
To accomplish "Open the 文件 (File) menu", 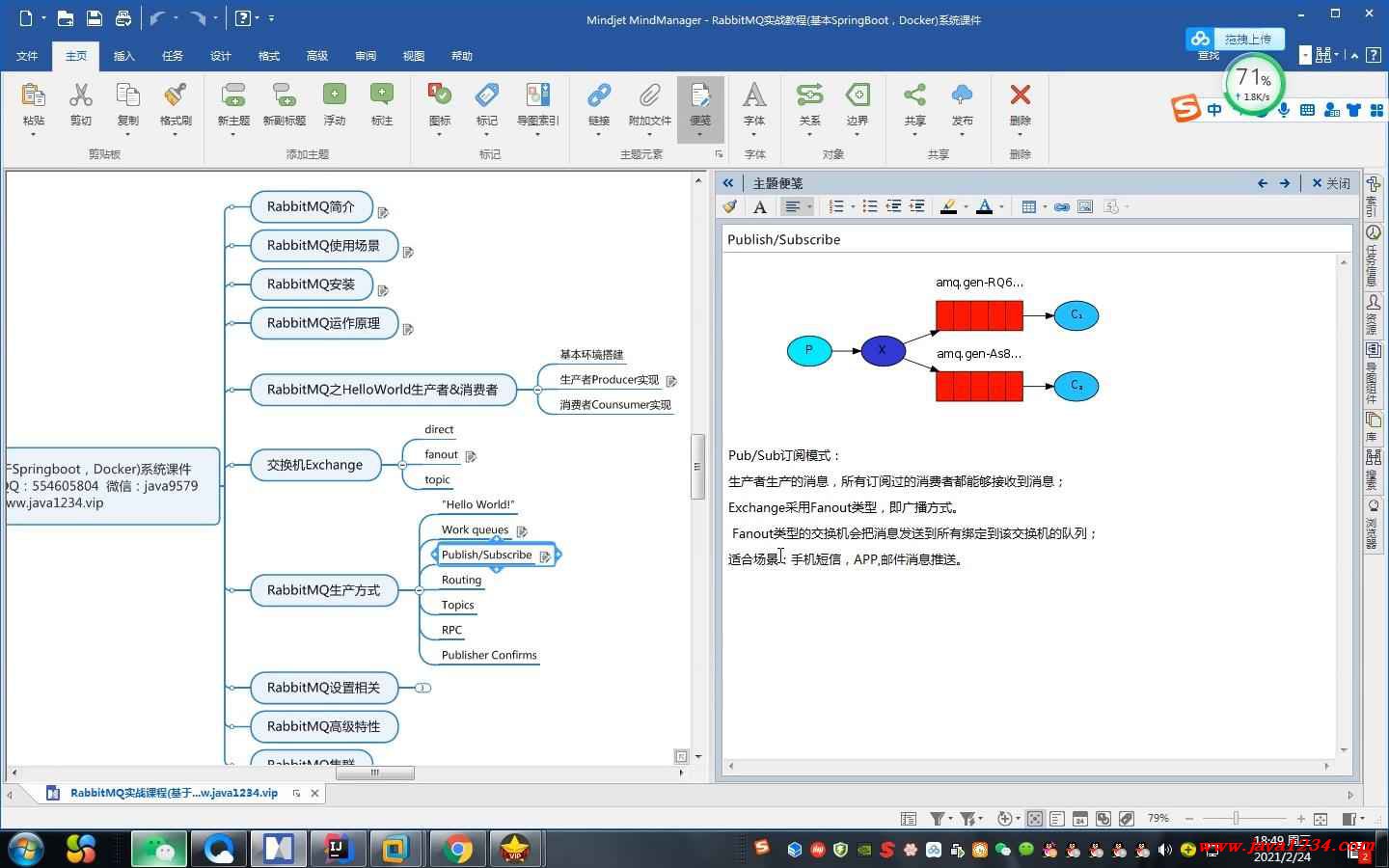I will tap(27, 56).
